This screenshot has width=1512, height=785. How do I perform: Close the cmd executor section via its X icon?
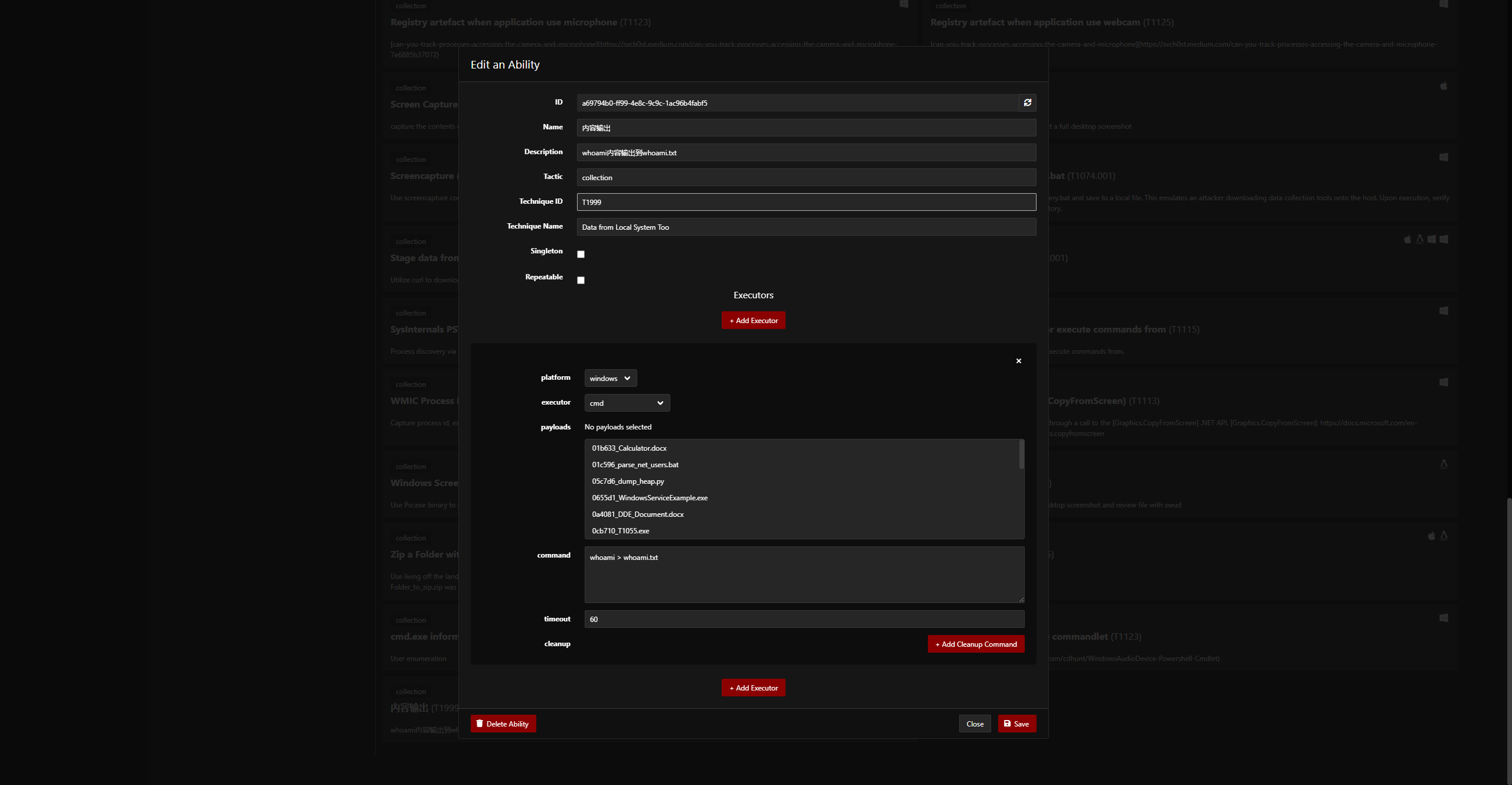(x=1018, y=360)
